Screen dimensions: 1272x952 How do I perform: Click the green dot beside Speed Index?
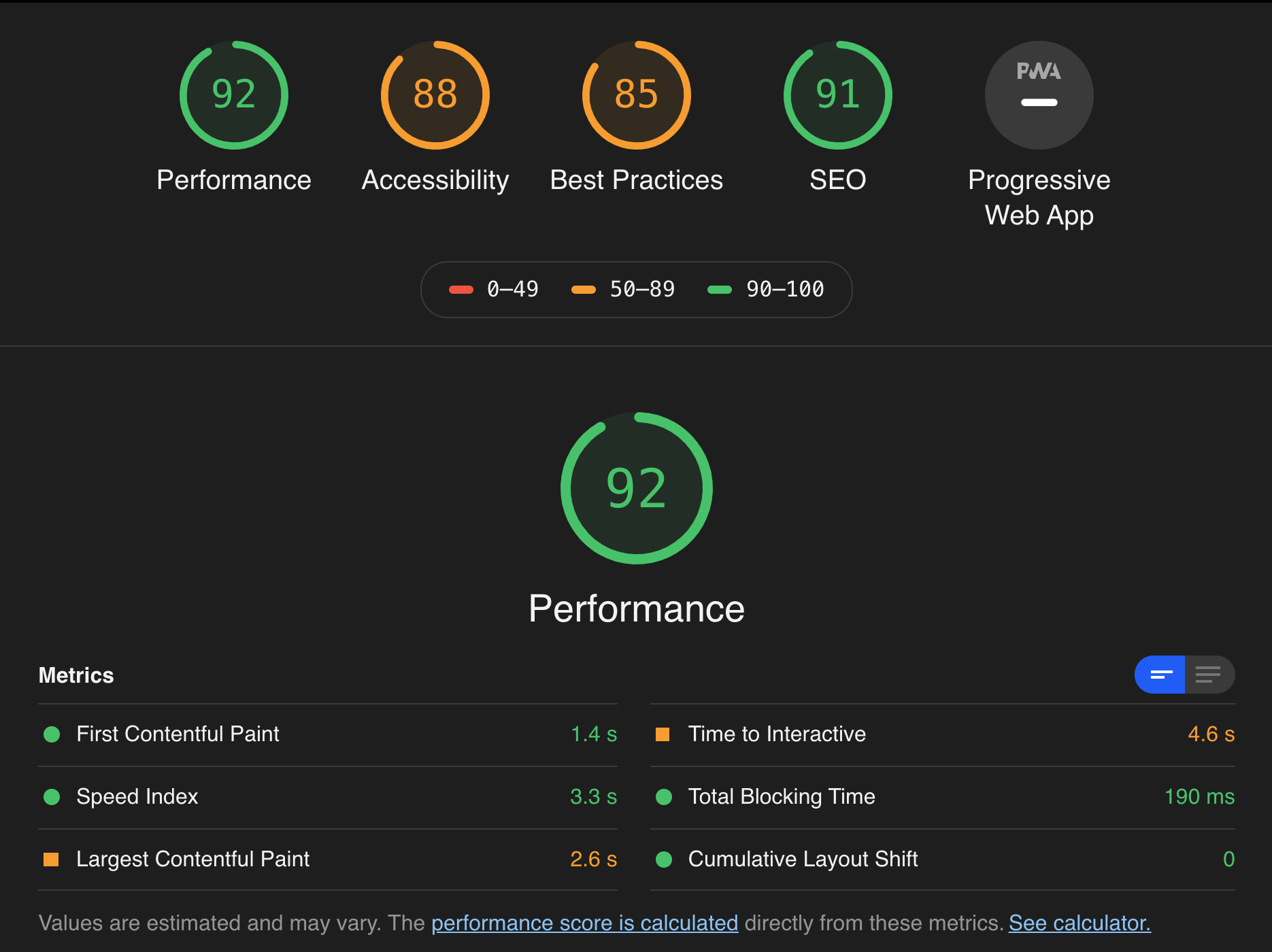point(52,797)
